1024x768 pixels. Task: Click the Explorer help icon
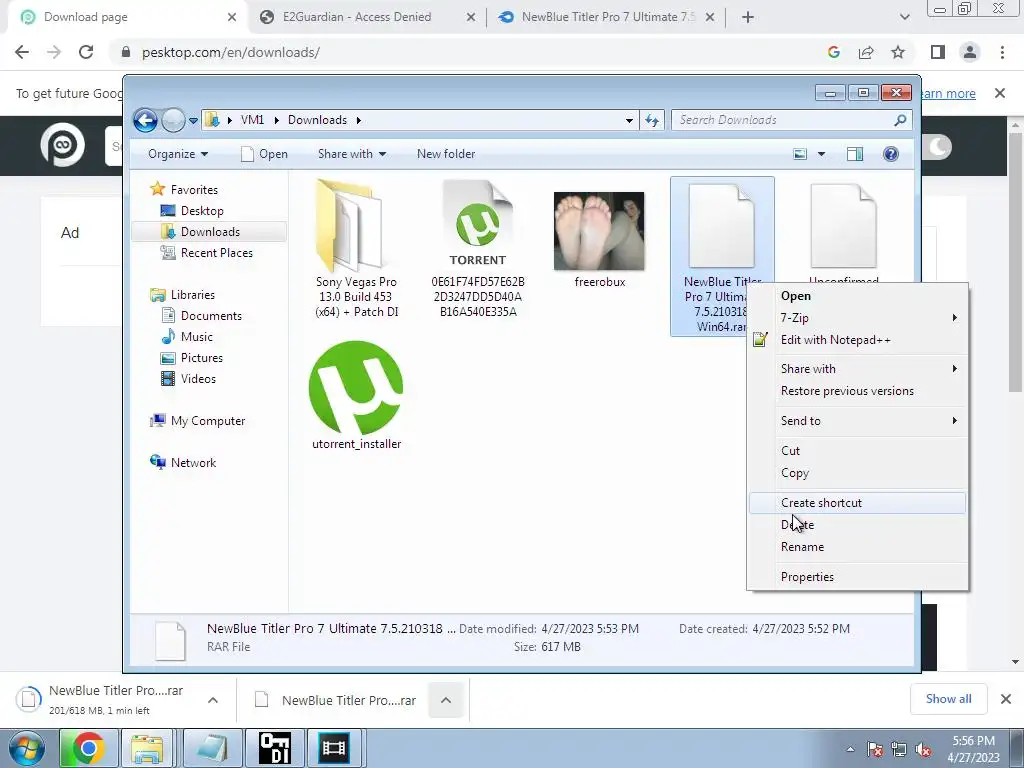point(891,154)
